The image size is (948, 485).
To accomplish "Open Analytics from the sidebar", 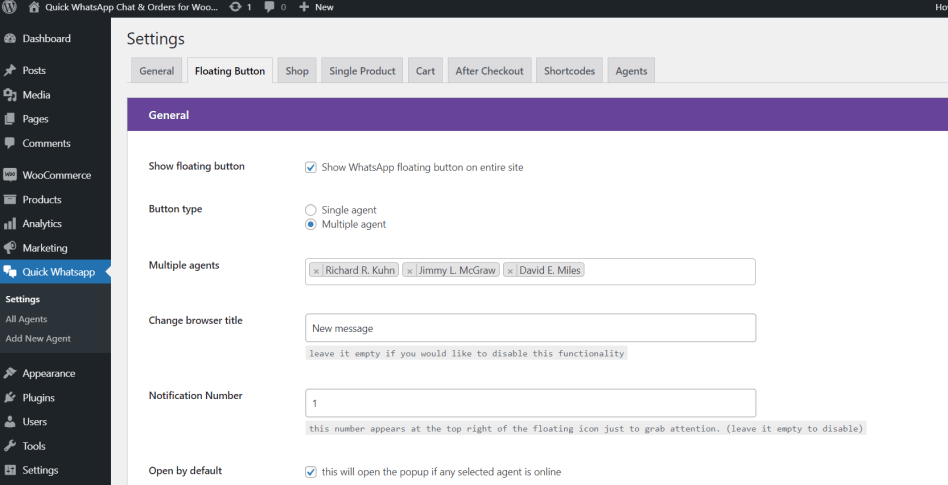I will point(42,224).
